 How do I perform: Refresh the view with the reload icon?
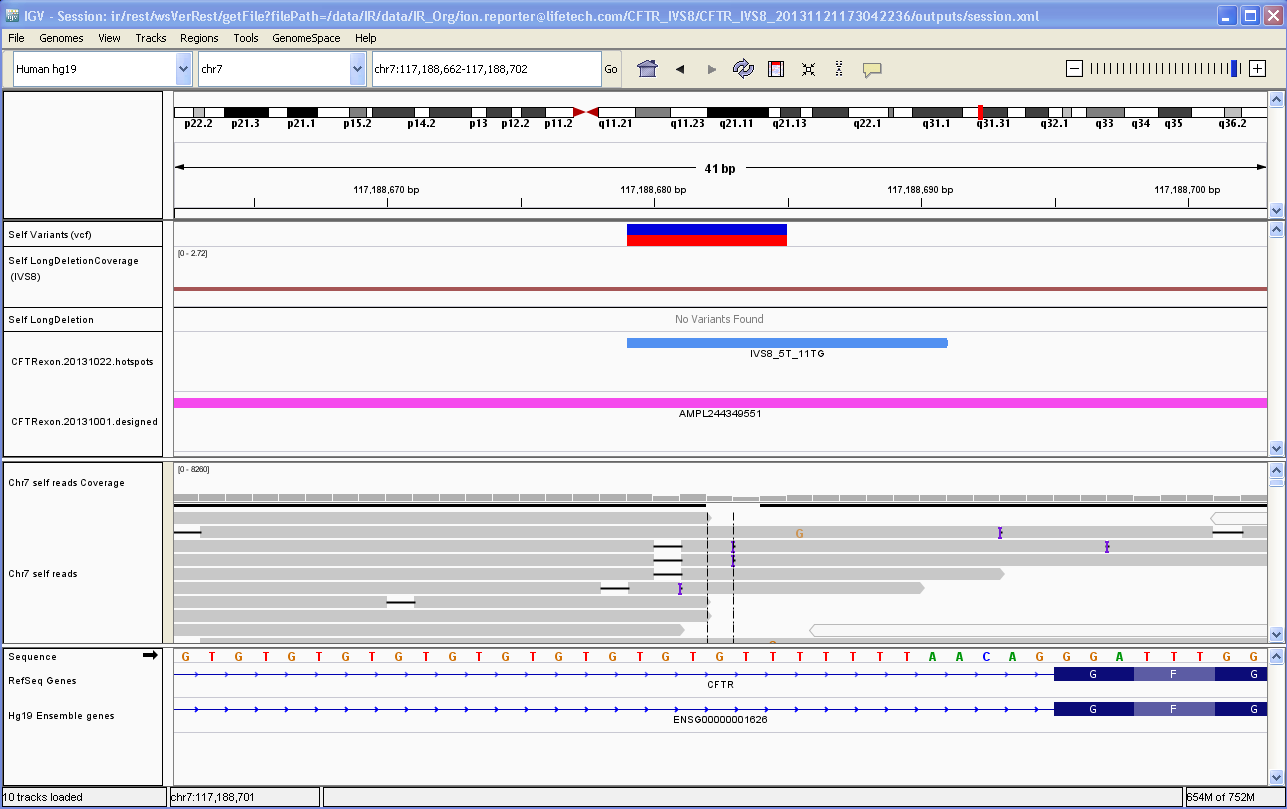tap(743, 69)
